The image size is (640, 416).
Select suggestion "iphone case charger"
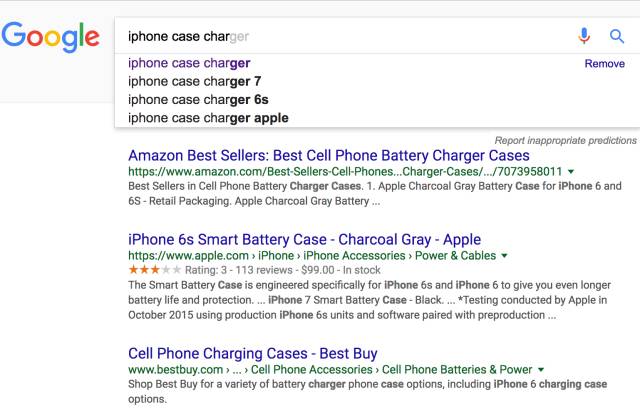pos(189,63)
